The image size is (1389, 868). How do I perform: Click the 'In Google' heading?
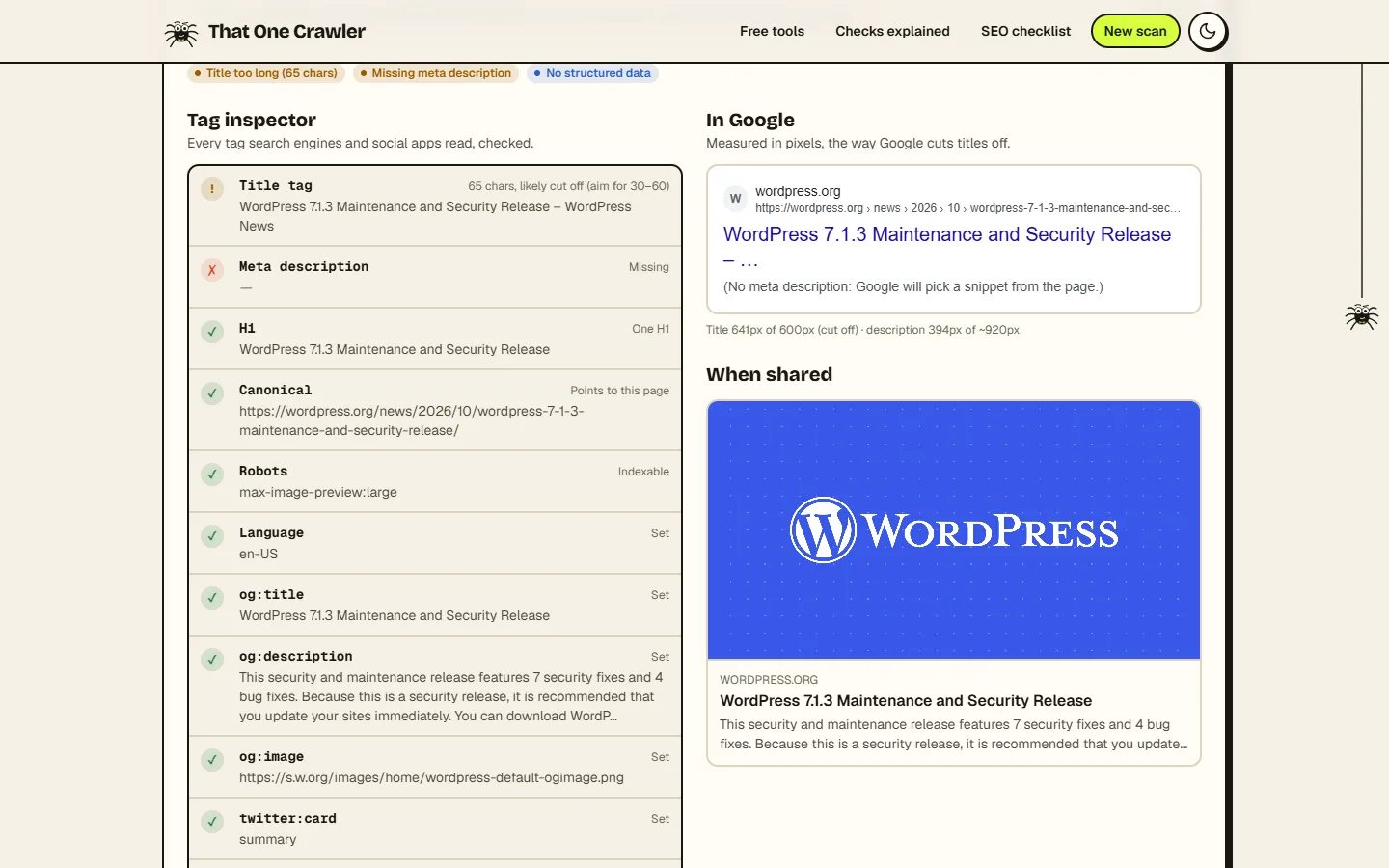tap(750, 120)
